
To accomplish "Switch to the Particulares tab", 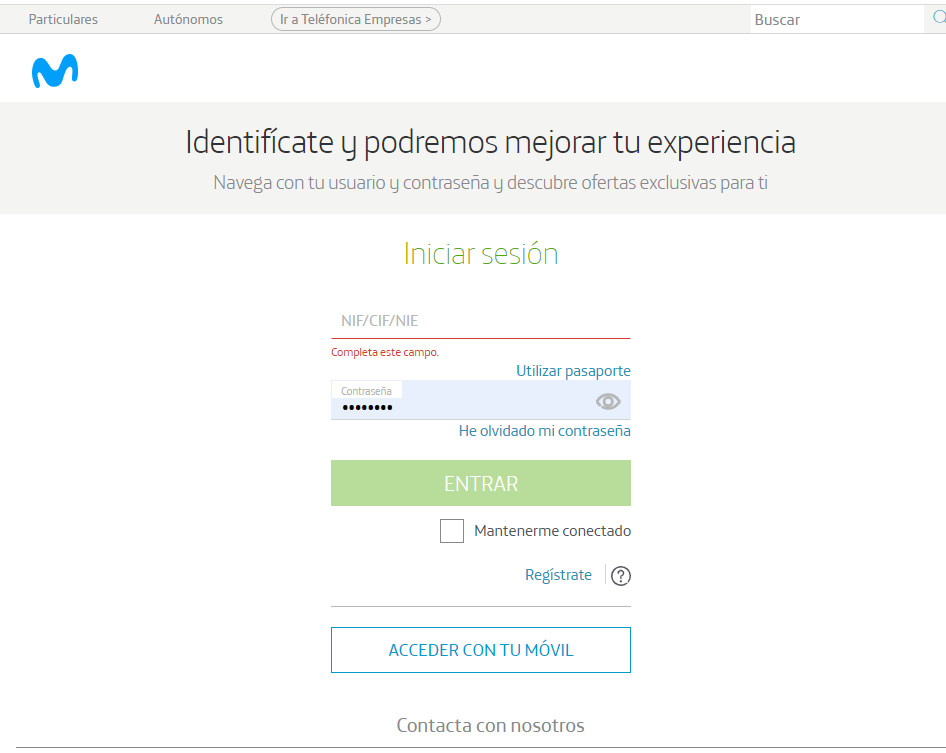I will point(63,18).
